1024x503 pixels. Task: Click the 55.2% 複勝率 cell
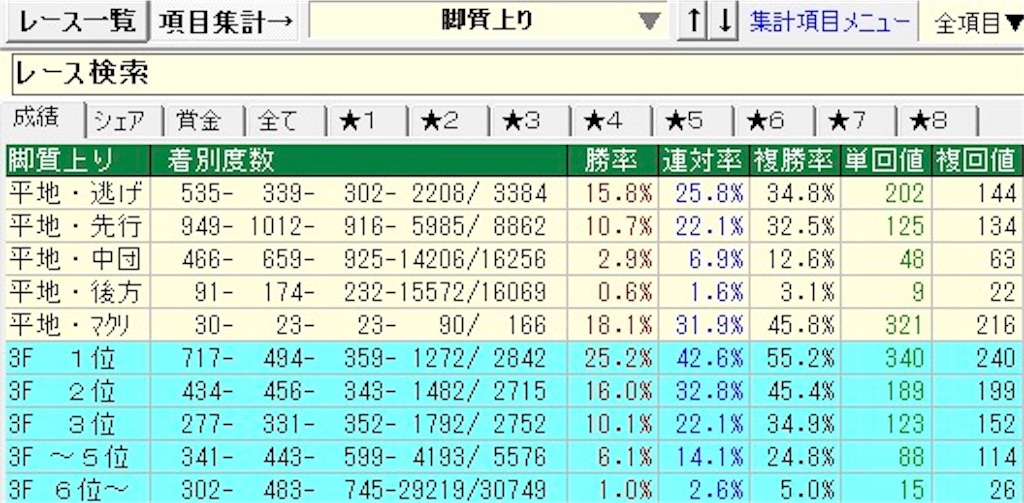click(794, 357)
